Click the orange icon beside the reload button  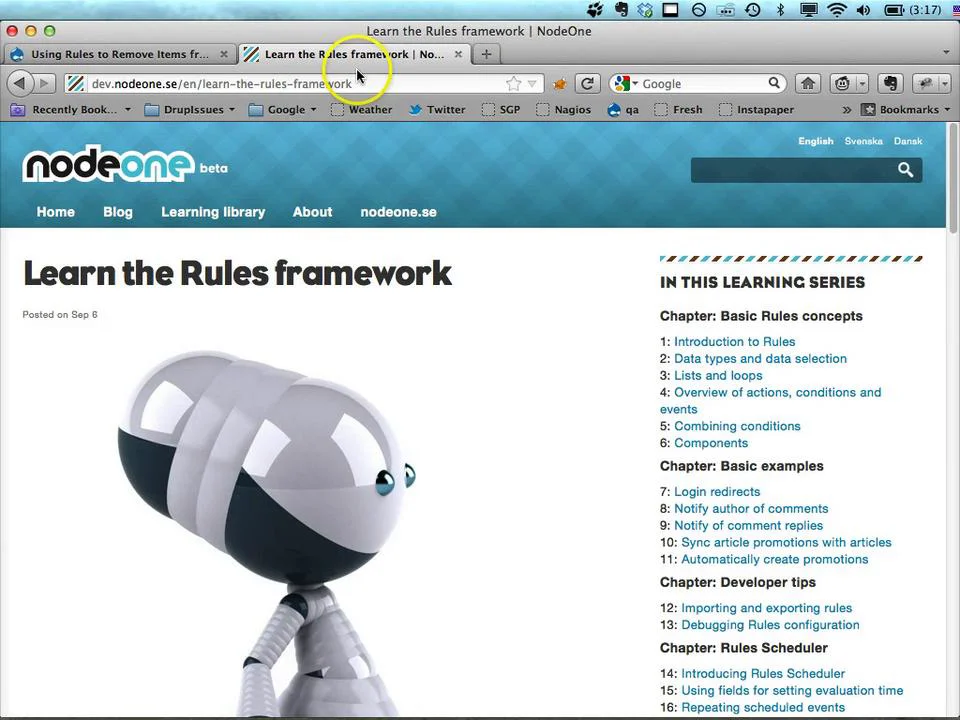click(559, 84)
